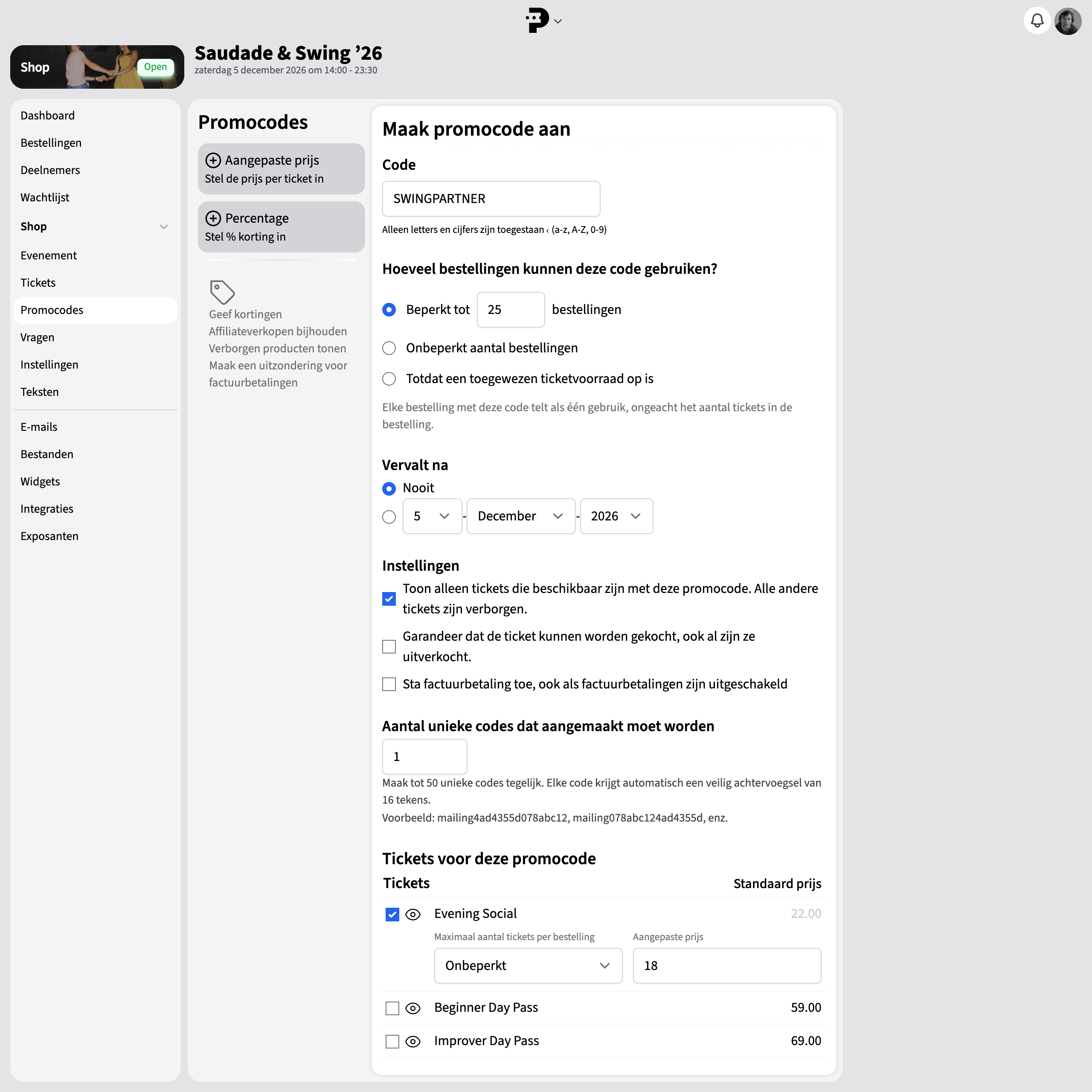Open the month dropdown showing December
The width and height of the screenshot is (1092, 1092).
[521, 516]
